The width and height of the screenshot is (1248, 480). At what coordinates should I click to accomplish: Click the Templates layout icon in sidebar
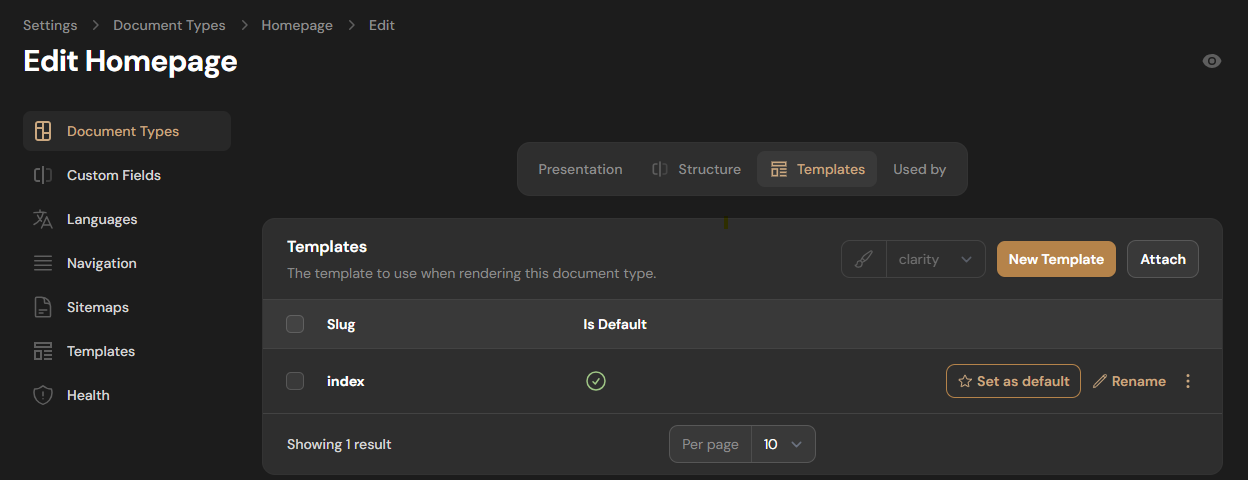tap(42, 351)
